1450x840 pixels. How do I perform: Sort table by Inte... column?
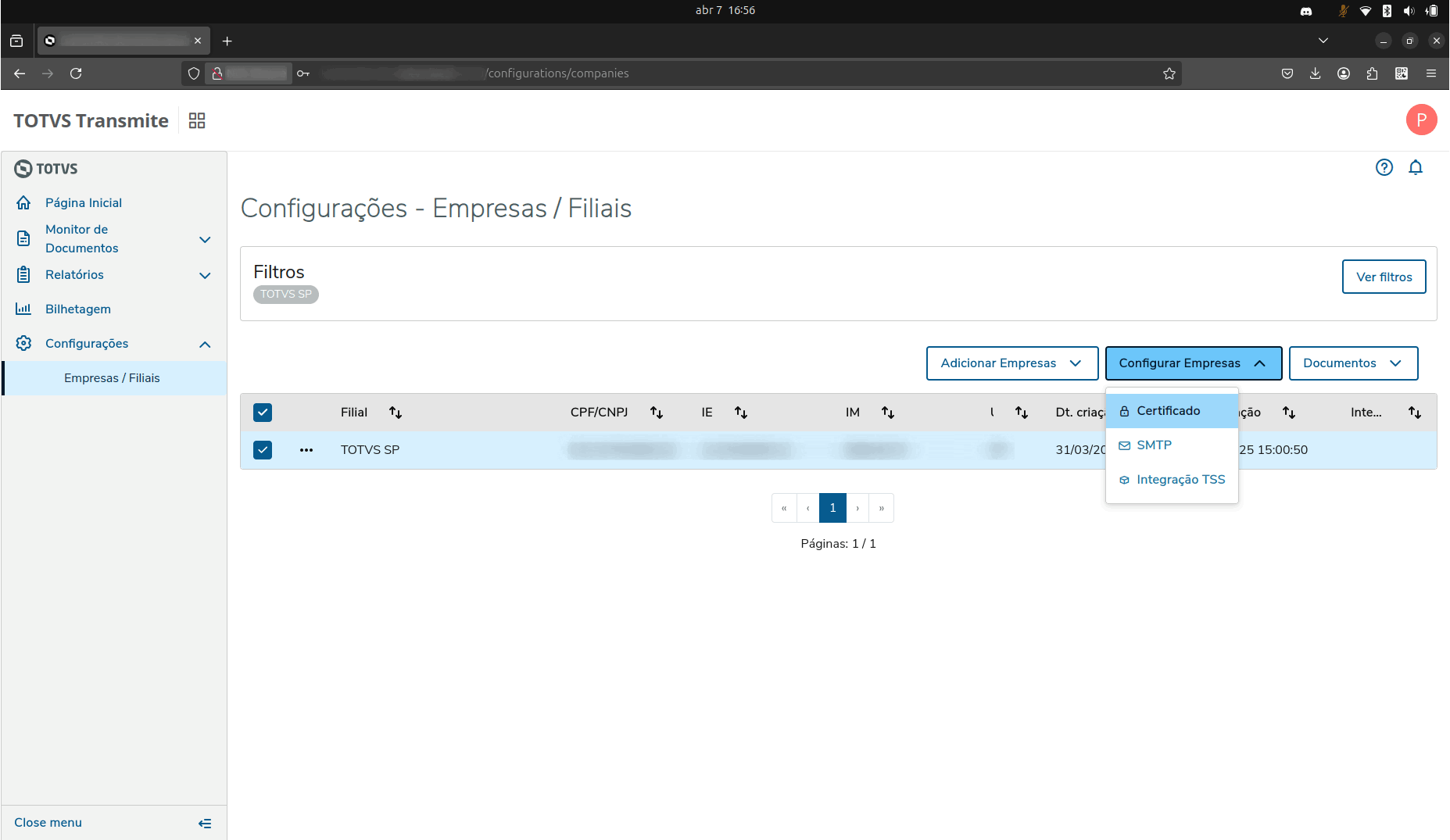click(1415, 412)
